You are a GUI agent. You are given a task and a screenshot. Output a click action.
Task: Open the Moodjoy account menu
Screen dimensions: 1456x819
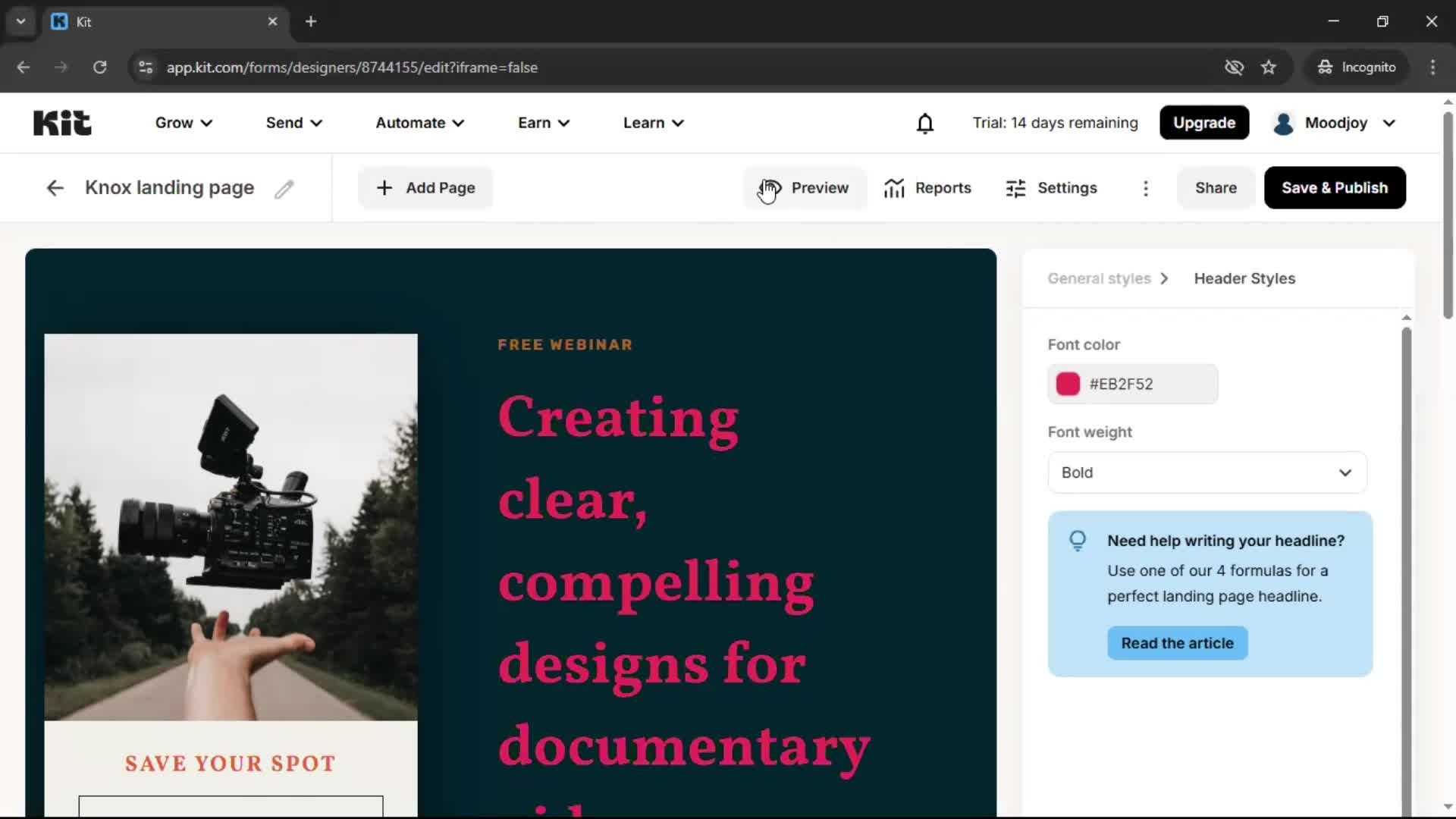coord(1335,123)
